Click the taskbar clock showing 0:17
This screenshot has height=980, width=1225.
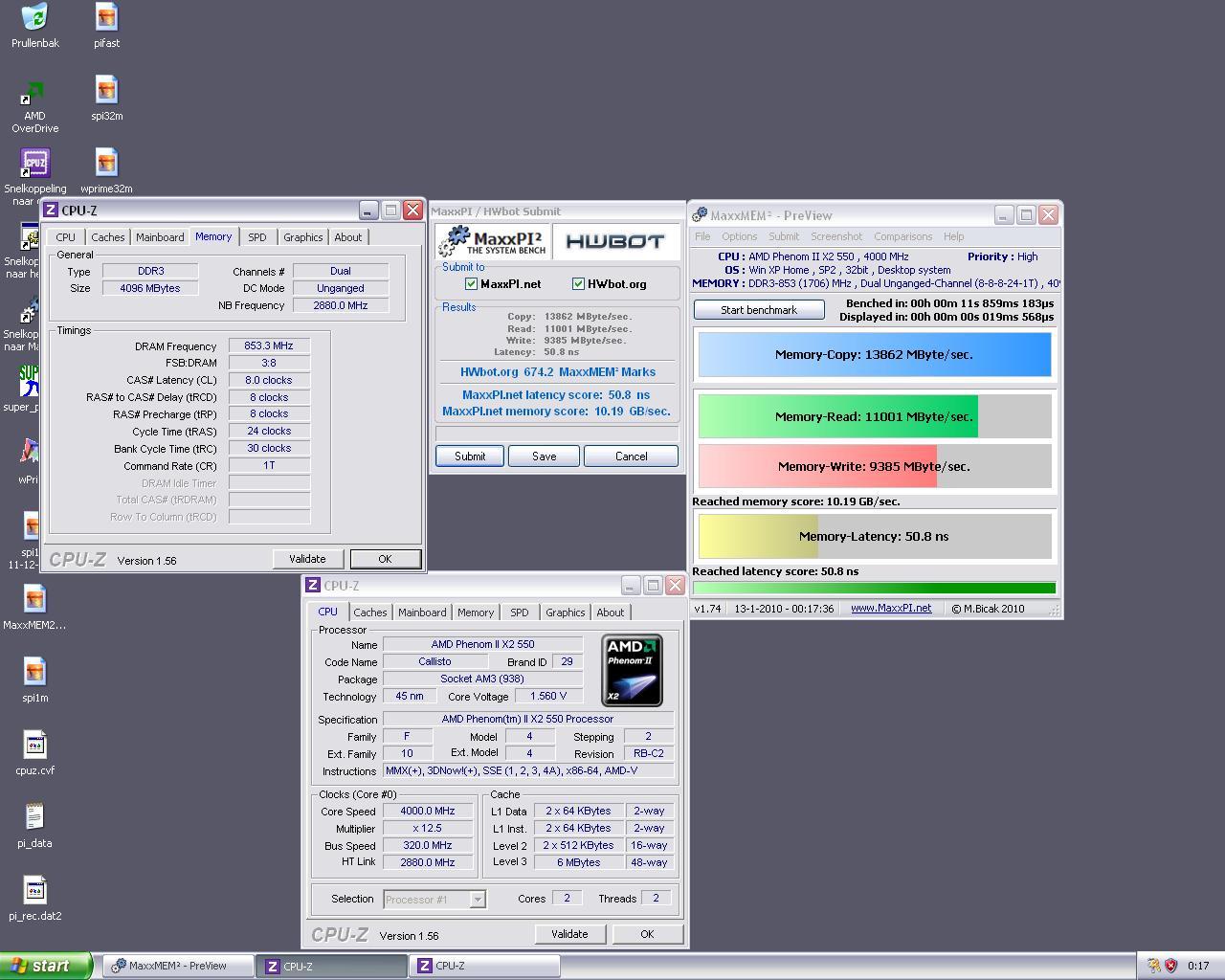point(1197,966)
